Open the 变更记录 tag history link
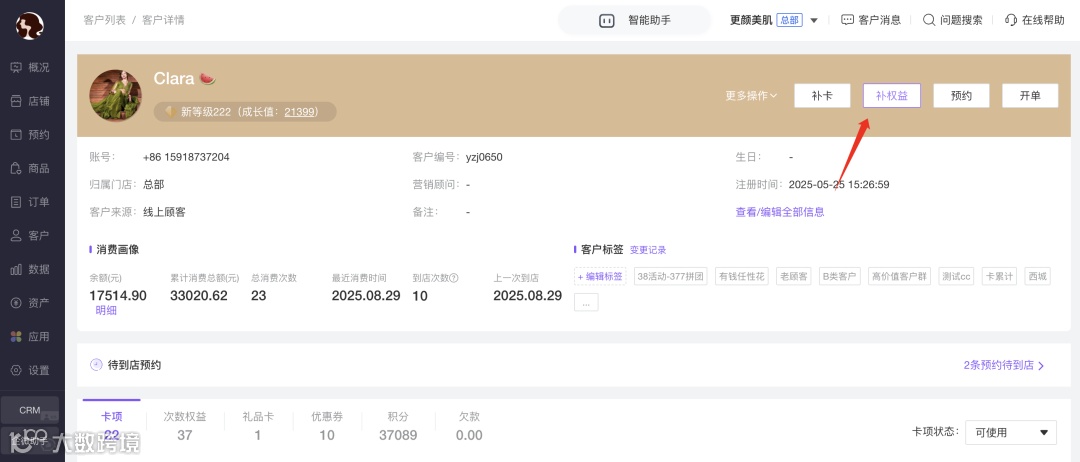Image resolution: width=1080 pixels, height=462 pixels. 648,250
